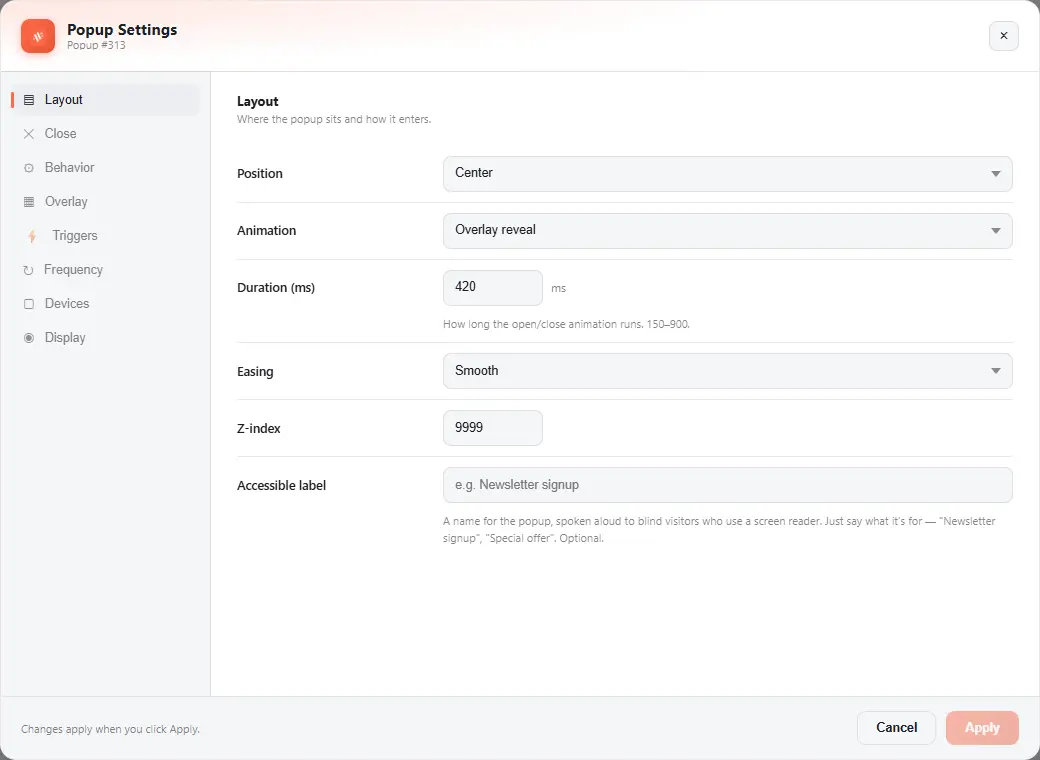Switch to the Close settings tab
Screen dimensions: 1040x760
[105, 134]
